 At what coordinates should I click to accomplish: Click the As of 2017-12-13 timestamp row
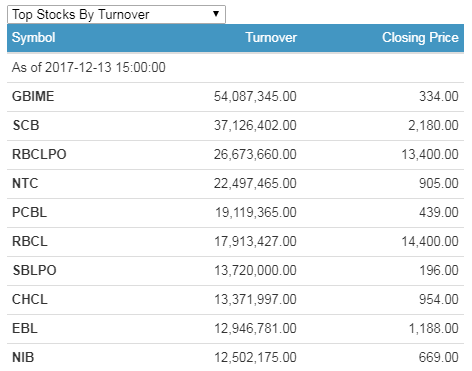(x=235, y=68)
